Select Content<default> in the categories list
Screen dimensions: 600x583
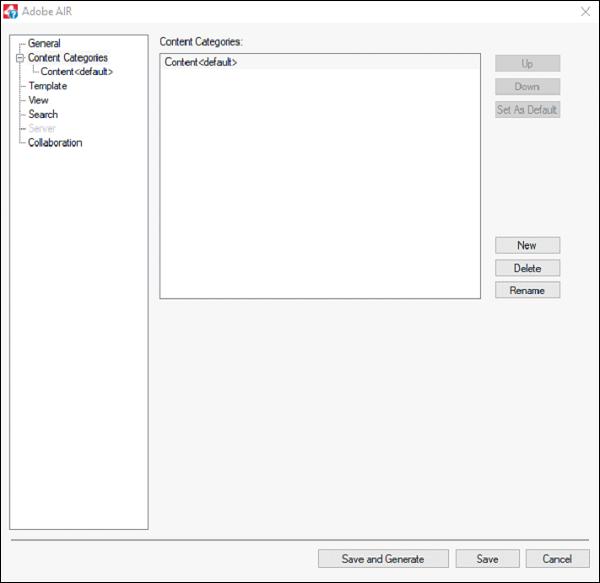pyautogui.click(x=201, y=63)
